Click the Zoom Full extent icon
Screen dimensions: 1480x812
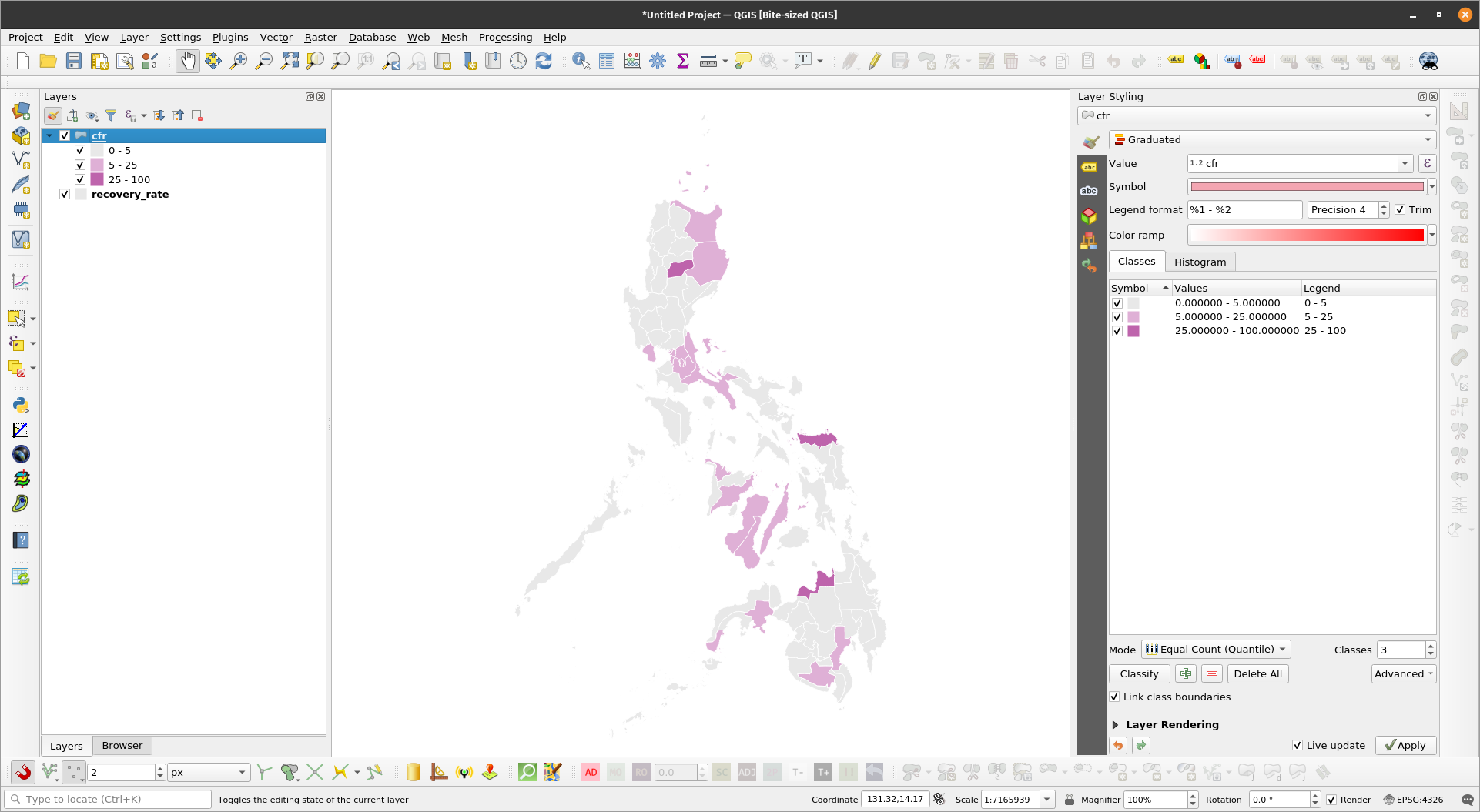[290, 61]
